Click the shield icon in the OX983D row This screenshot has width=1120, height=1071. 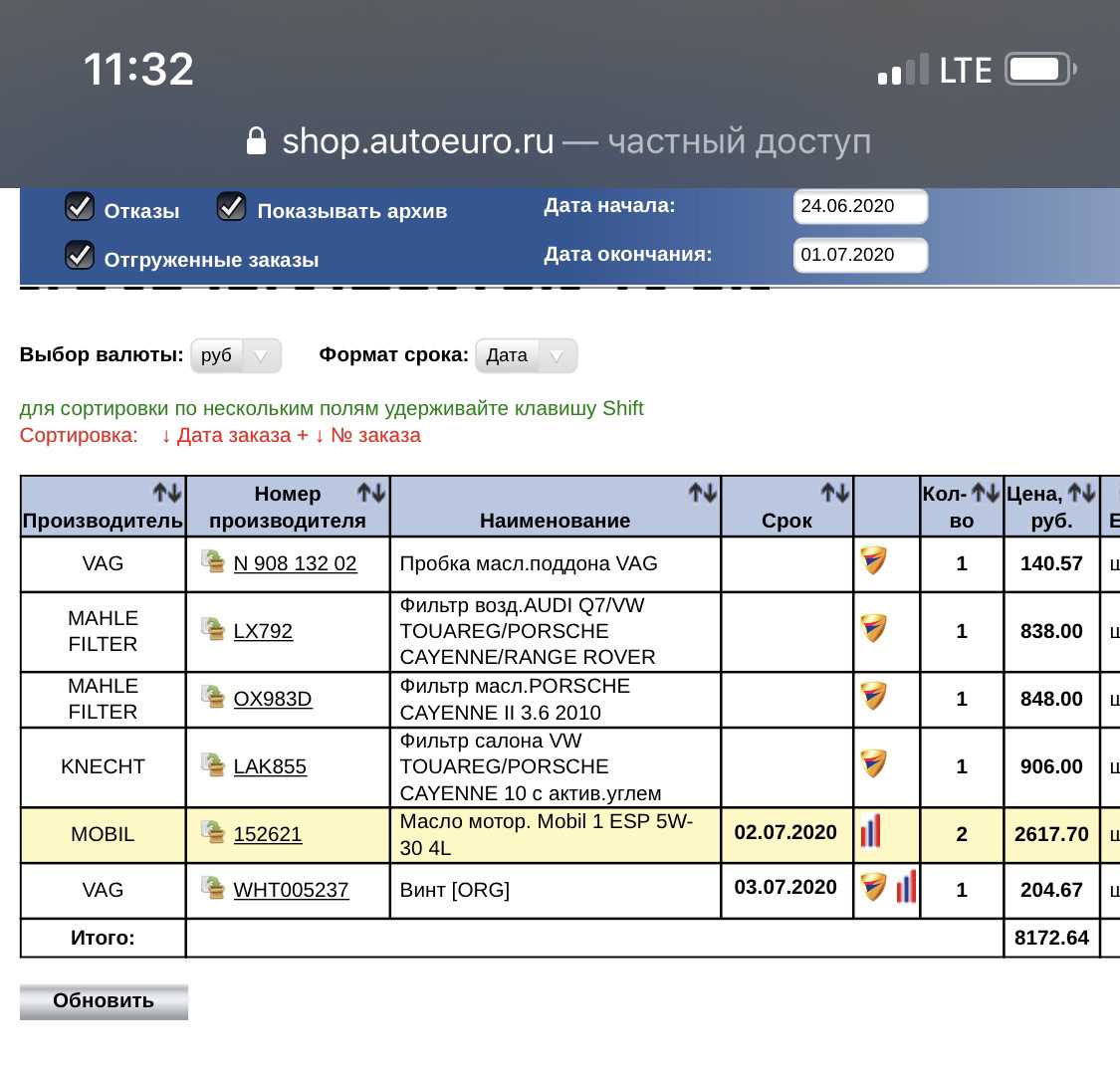[873, 696]
